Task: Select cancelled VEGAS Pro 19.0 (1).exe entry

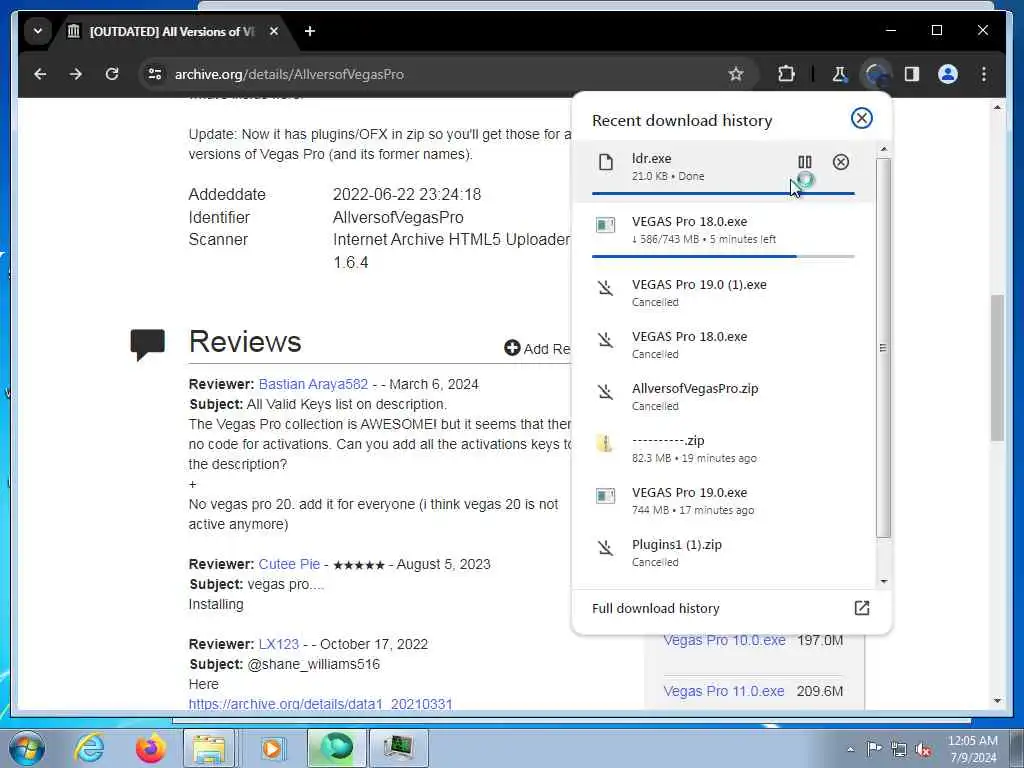Action: (x=723, y=293)
